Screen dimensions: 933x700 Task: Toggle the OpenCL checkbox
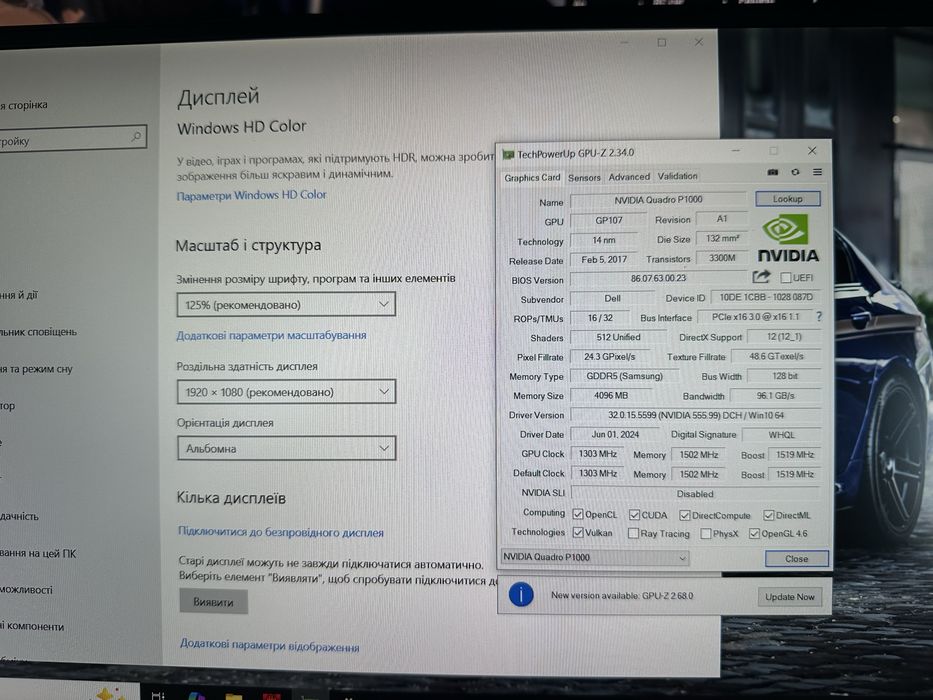[x=577, y=514]
